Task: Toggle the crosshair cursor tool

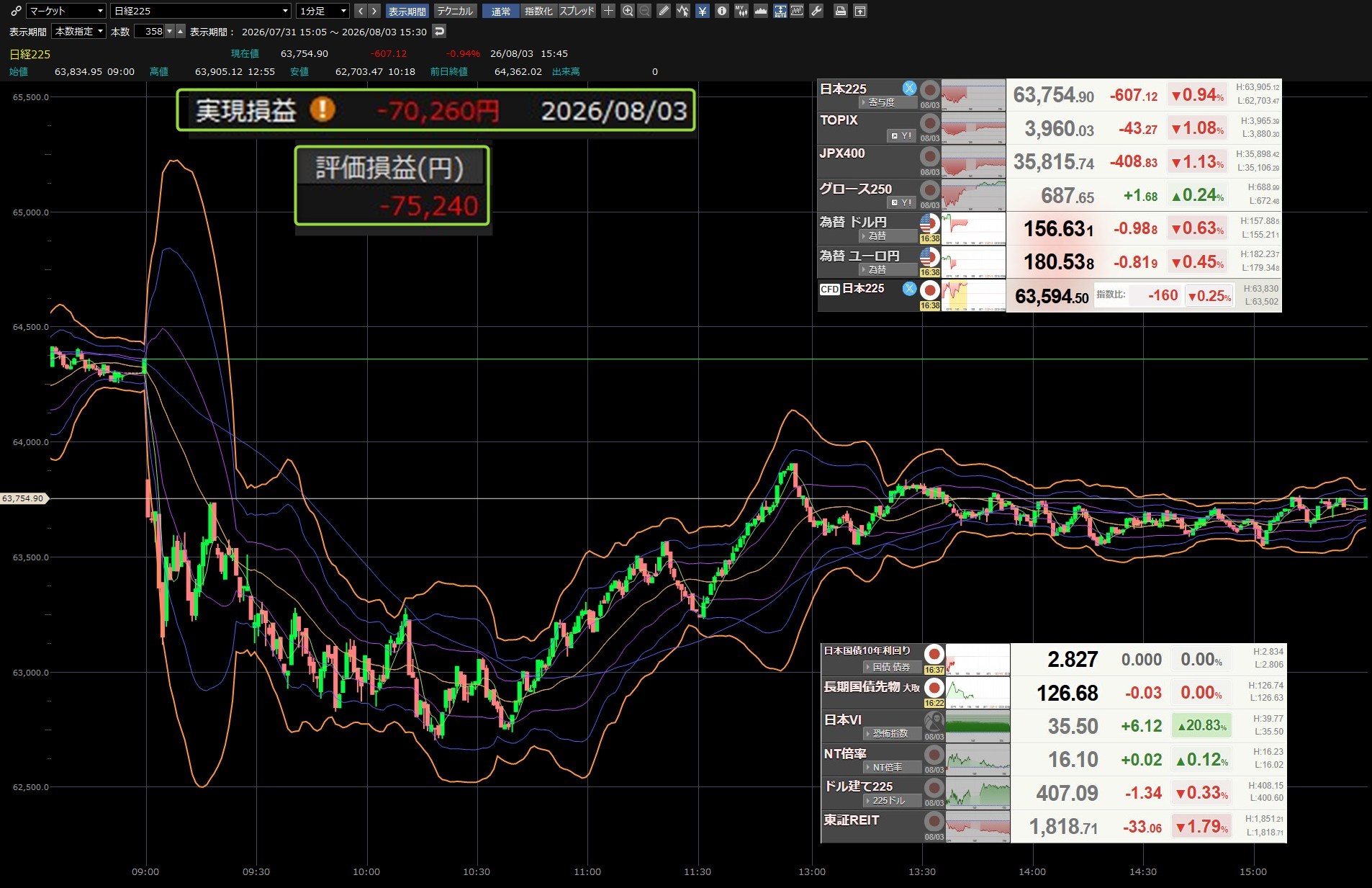Action: click(608, 11)
